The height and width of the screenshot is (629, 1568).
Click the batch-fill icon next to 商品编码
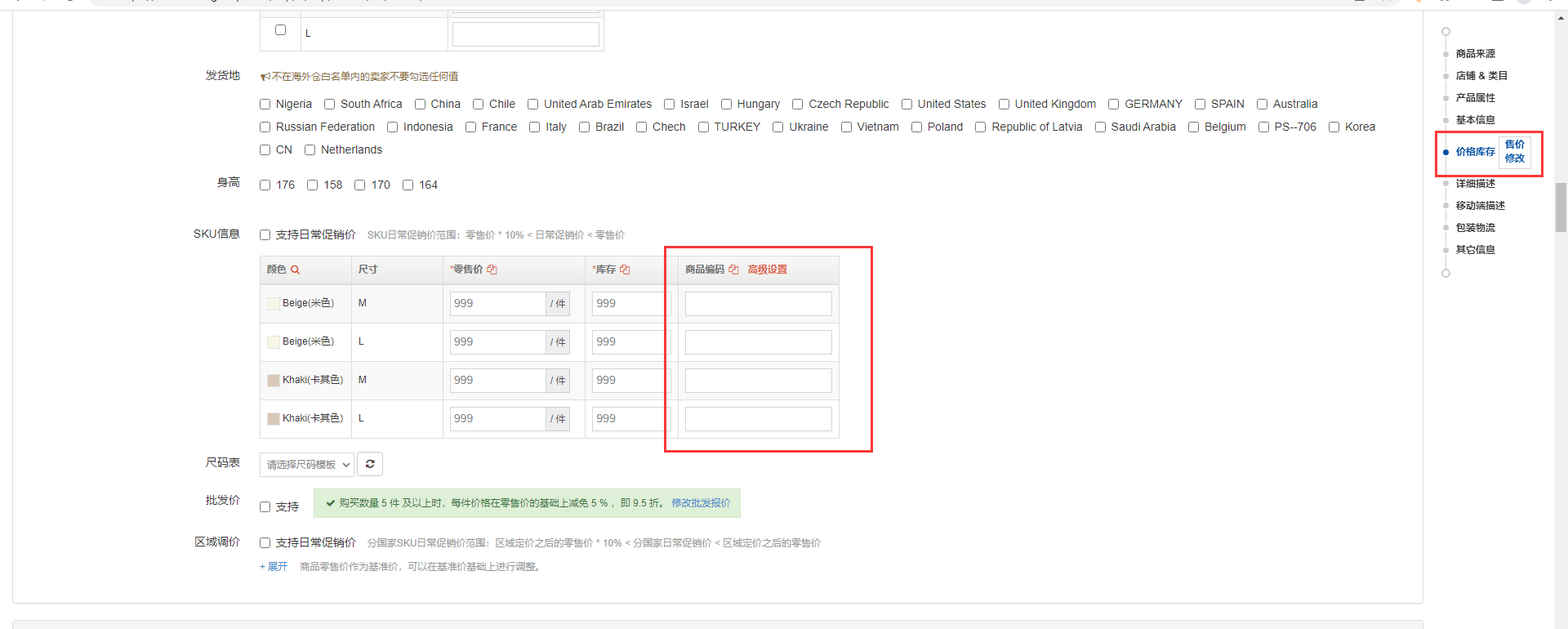(x=733, y=270)
